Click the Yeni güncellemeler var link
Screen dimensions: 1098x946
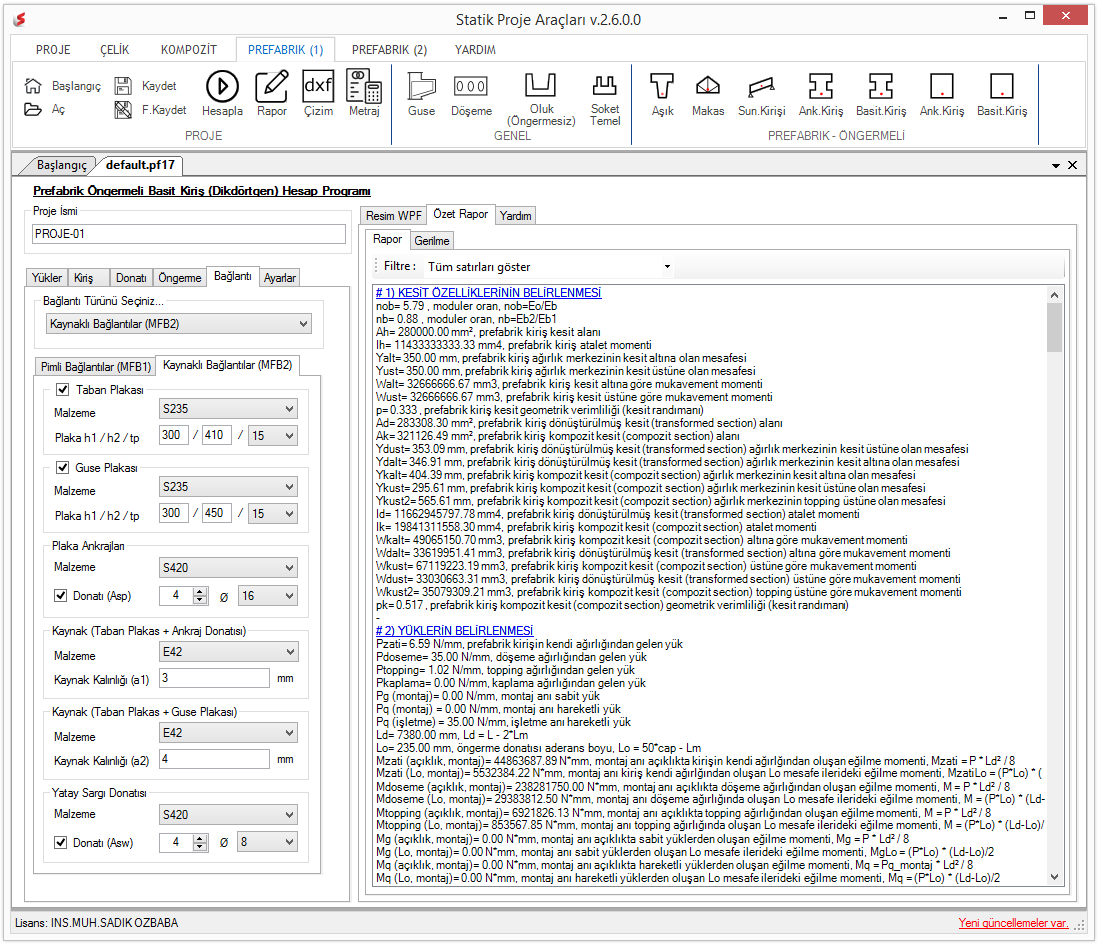[1013, 923]
